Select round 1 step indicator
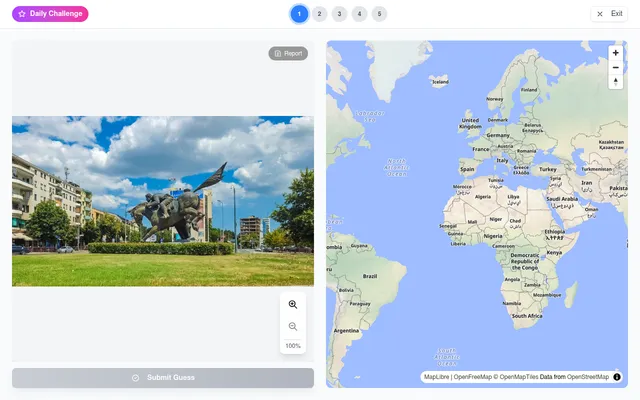The width and height of the screenshot is (640, 400). [x=299, y=14]
